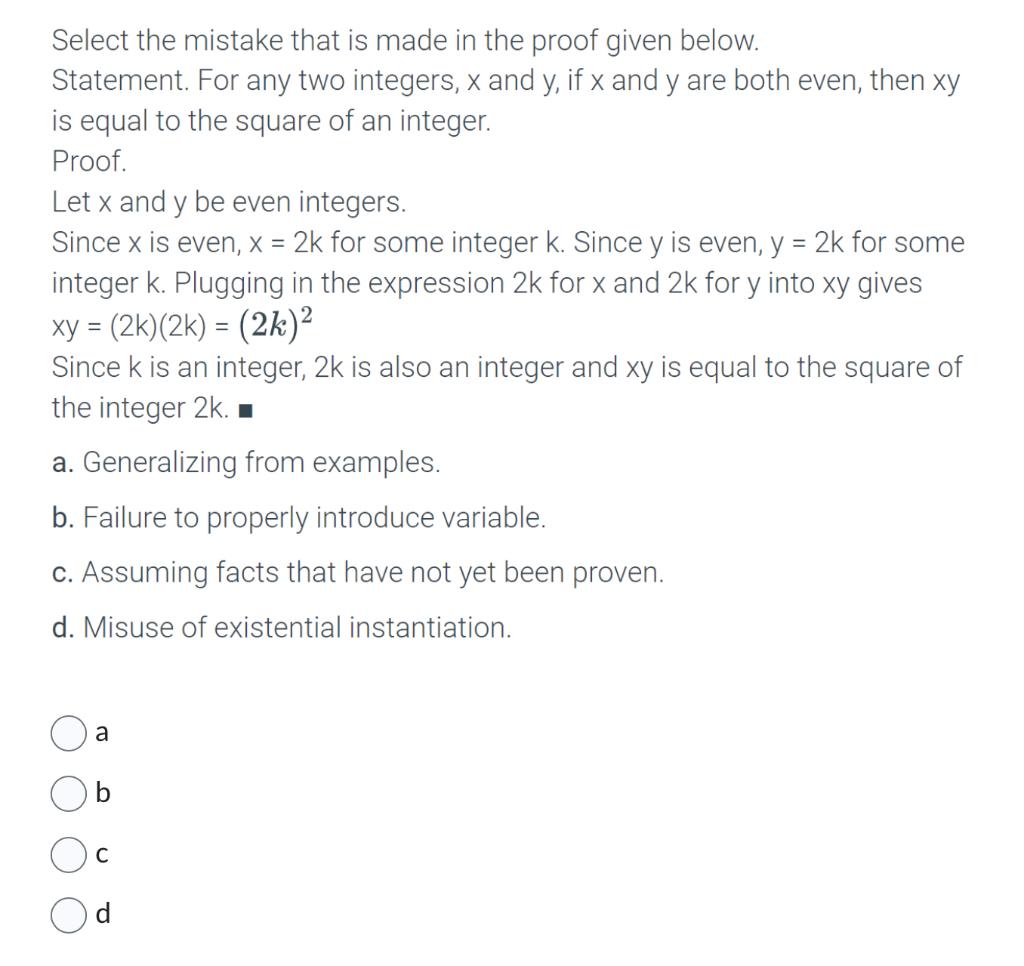This screenshot has height=966, width=1024.
Task: Choose option 'Failure to properly introduce variable'
Action: 297,518
